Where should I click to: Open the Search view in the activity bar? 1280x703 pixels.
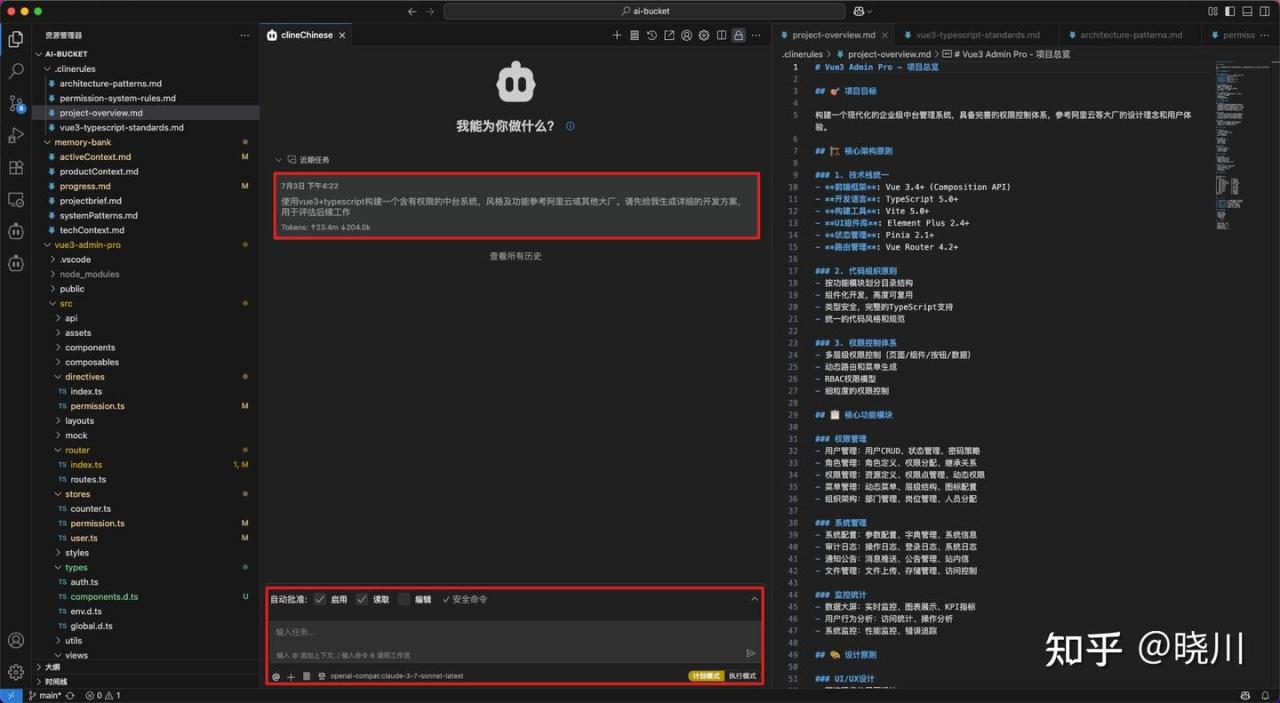pos(16,71)
